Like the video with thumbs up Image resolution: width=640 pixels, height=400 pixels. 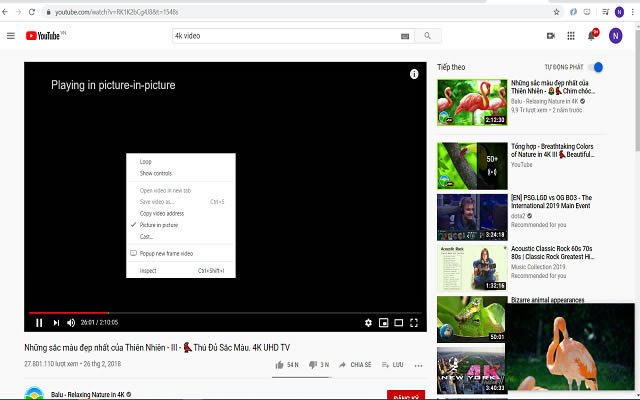(x=280, y=365)
